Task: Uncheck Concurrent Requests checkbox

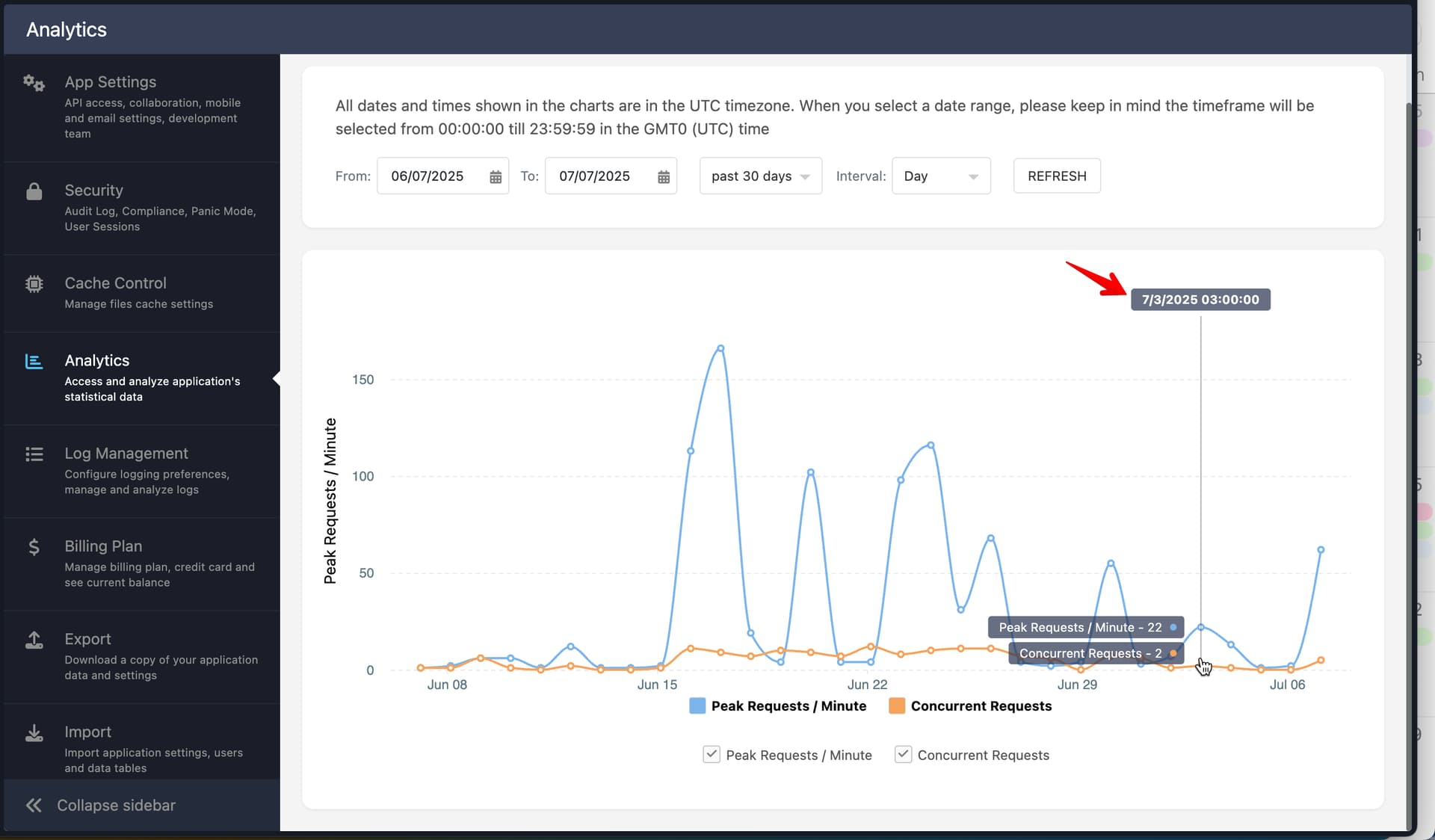Action: [903, 754]
